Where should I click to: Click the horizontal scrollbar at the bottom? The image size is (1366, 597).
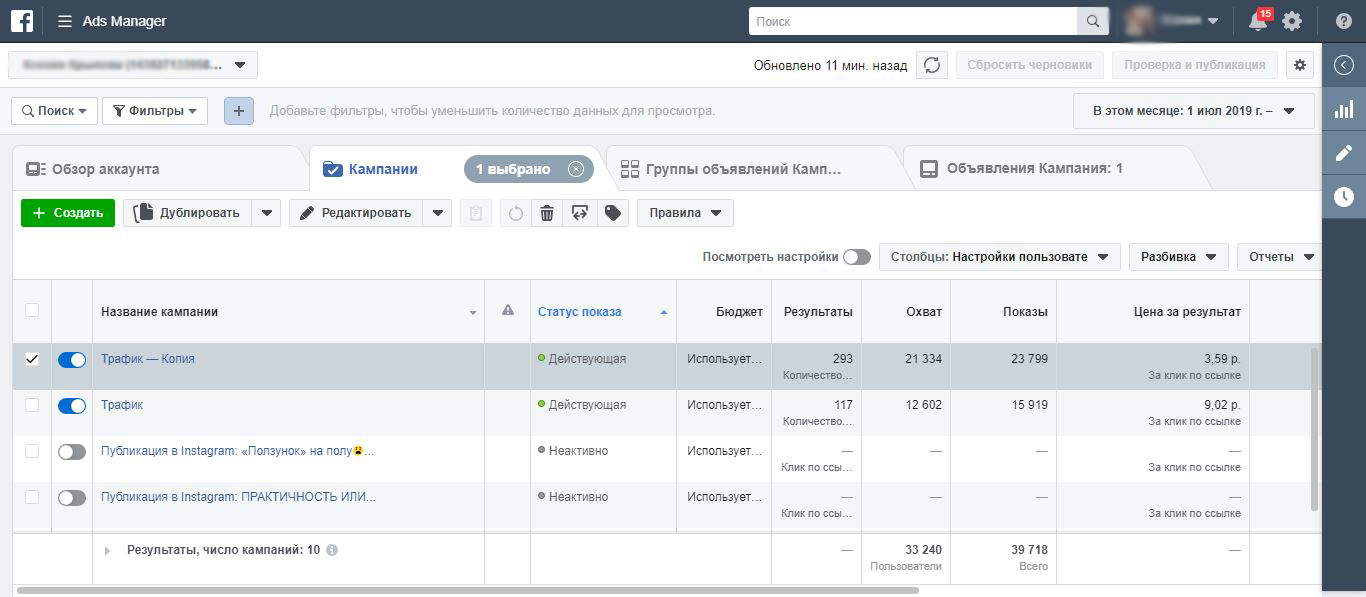468,591
